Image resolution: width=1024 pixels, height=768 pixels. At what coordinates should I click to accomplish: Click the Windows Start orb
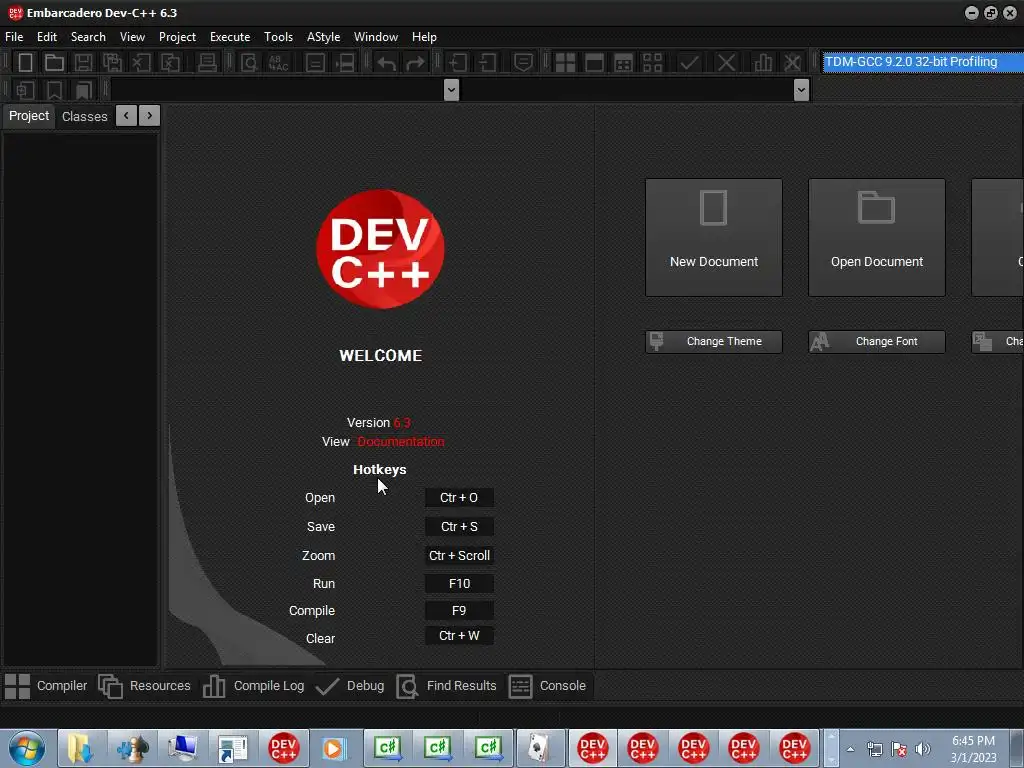coord(27,748)
